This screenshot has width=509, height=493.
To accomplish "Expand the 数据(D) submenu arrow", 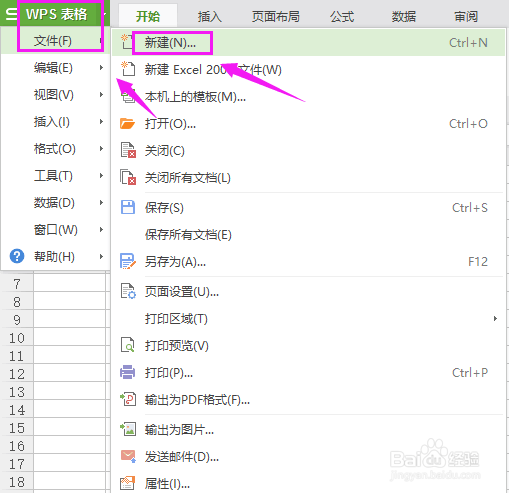I will click(x=101, y=202).
